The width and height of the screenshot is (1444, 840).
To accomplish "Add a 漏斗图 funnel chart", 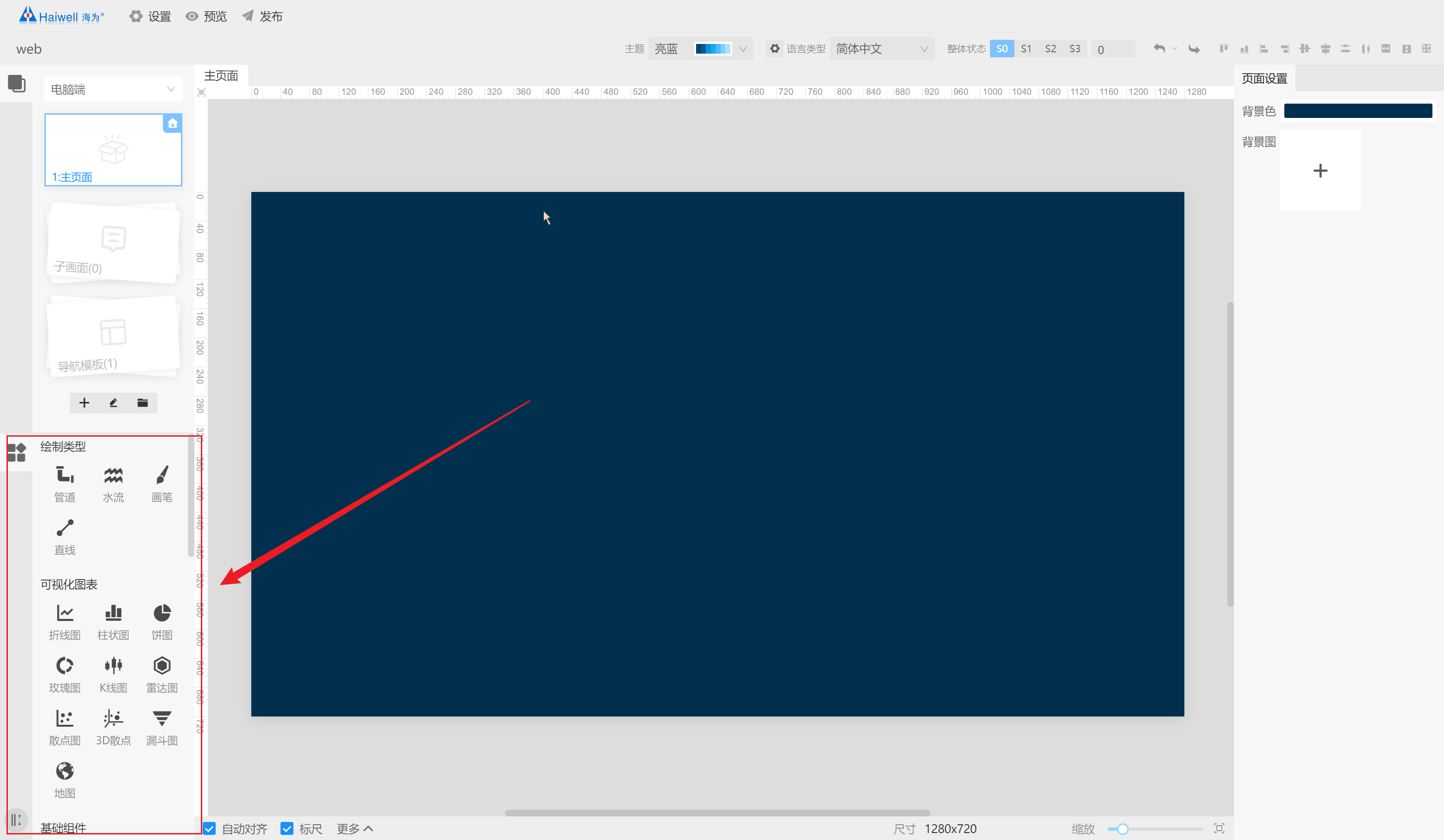I will point(162,727).
